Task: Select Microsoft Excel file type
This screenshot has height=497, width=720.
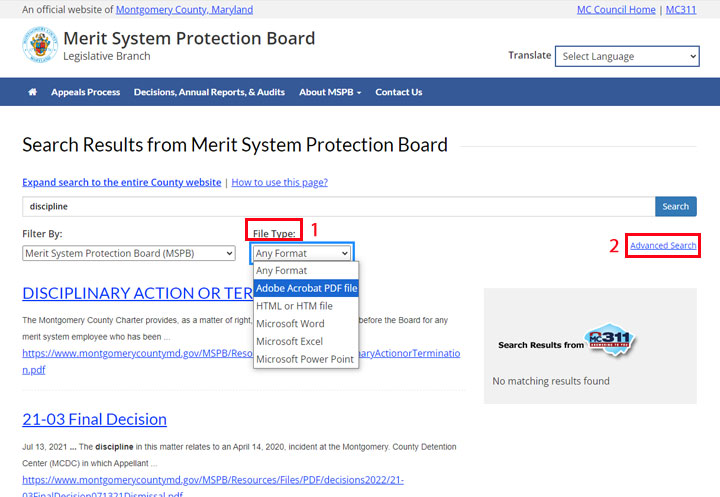Action: [290, 342]
